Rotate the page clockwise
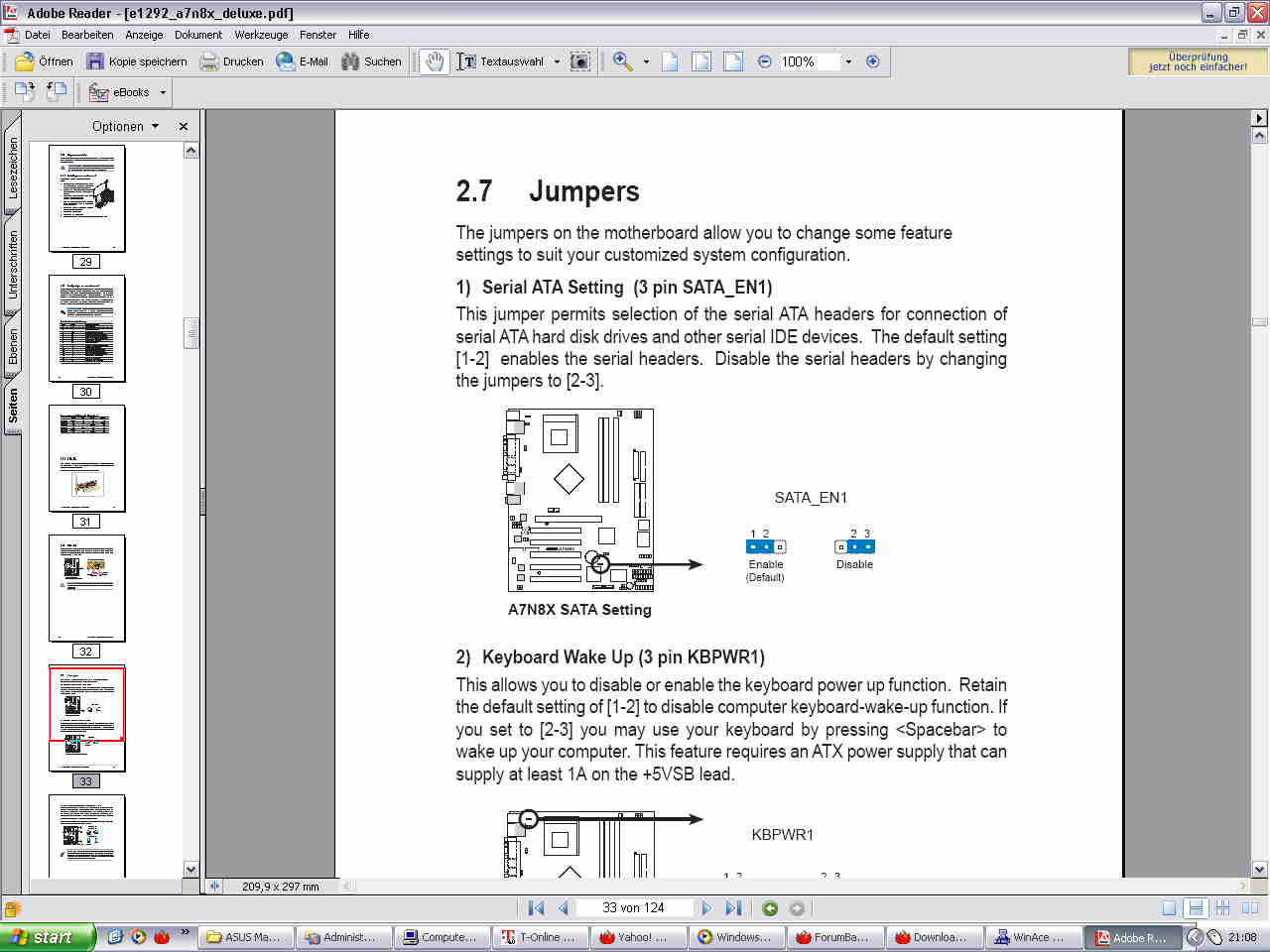This screenshot has width=1270, height=952. click(25, 92)
